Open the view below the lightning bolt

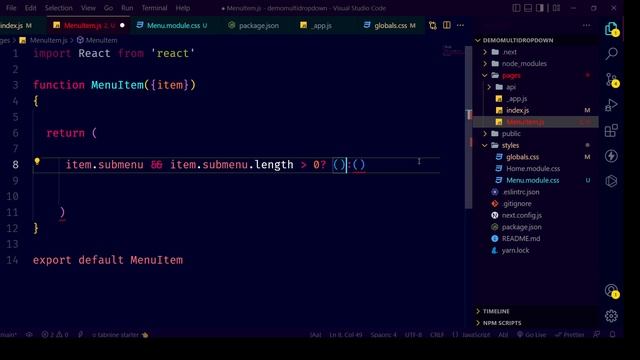click(x=611, y=181)
